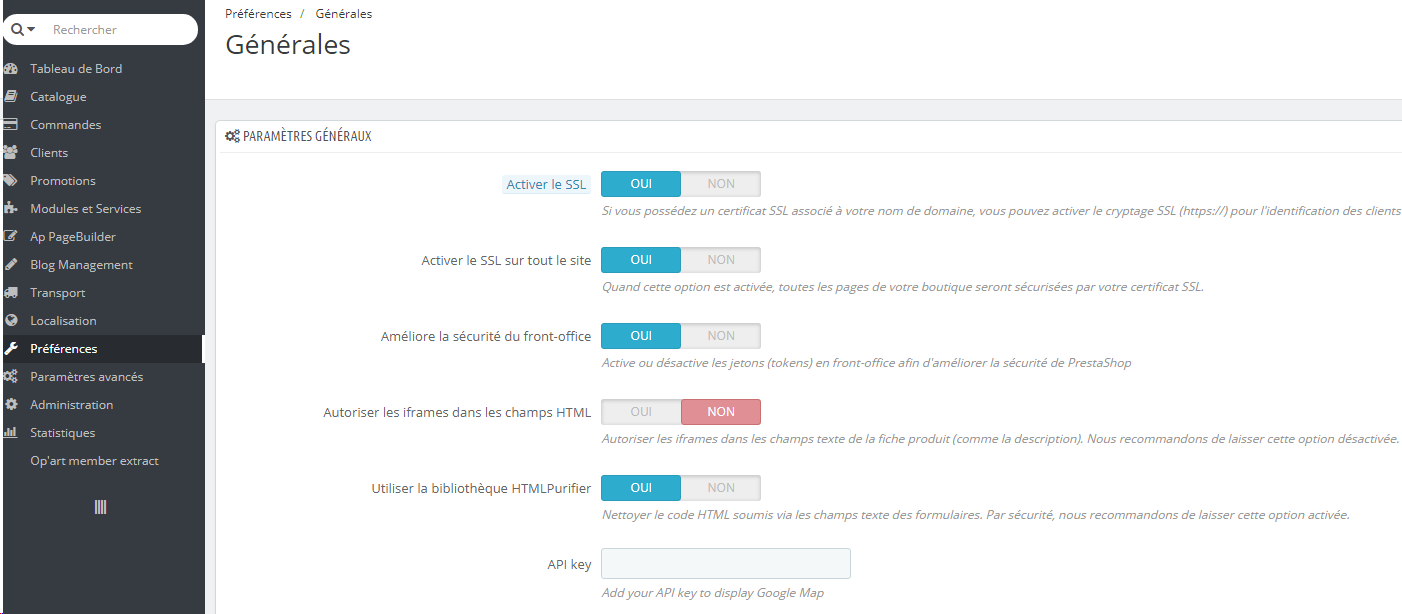Open the Clients menu entry
The height and width of the screenshot is (614, 1402).
coord(49,153)
